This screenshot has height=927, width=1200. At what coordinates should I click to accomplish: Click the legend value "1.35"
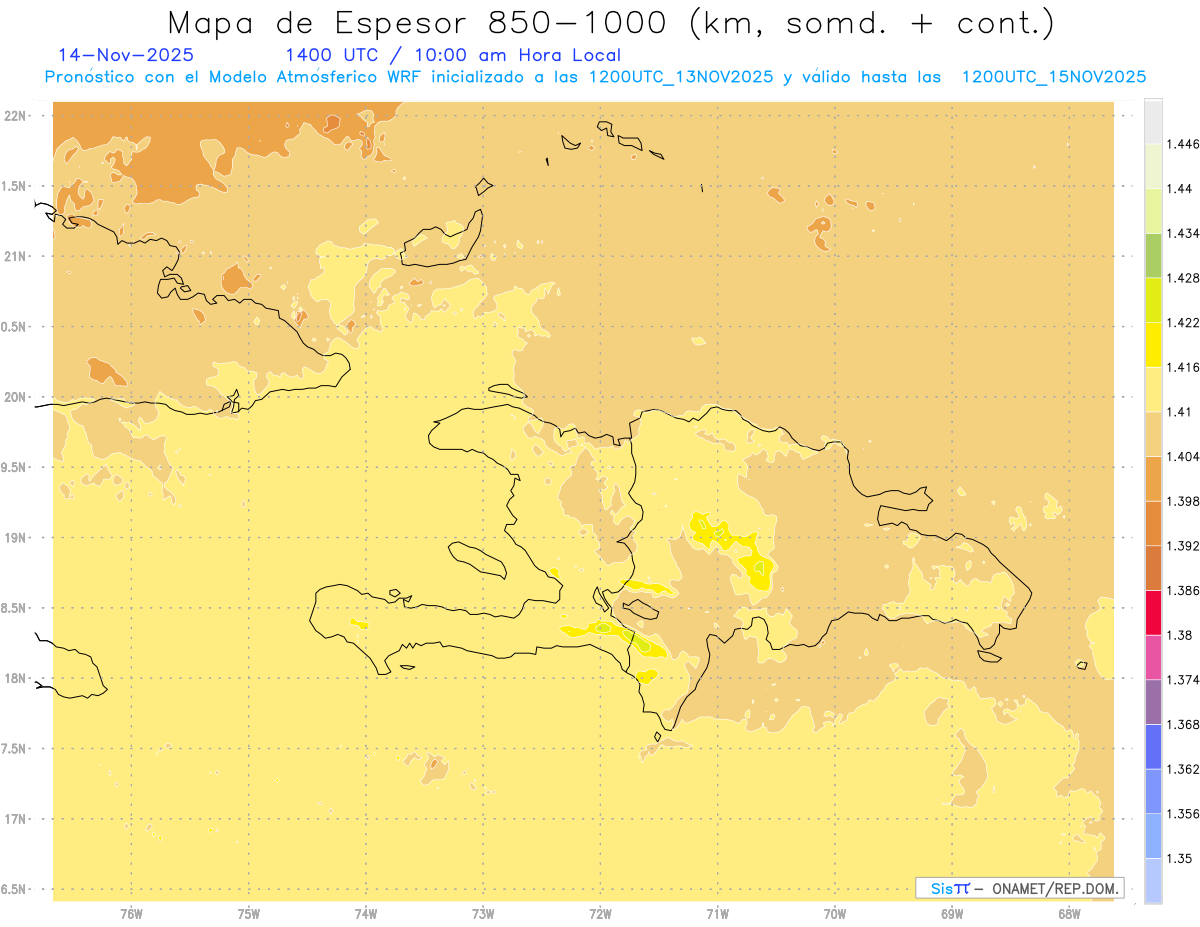pyautogui.click(x=1179, y=858)
